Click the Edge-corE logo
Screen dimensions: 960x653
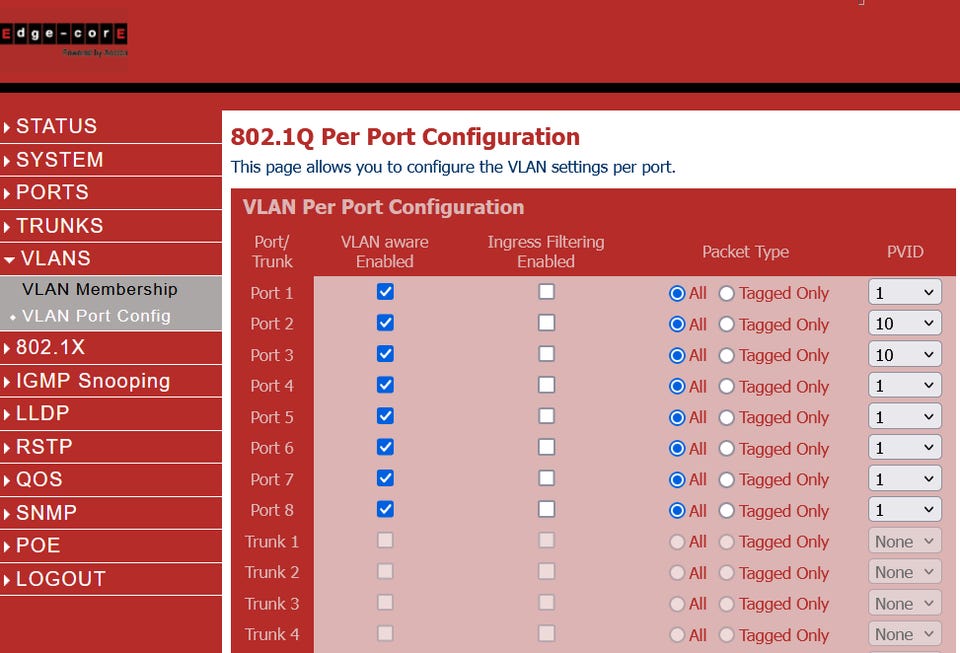(x=64, y=38)
